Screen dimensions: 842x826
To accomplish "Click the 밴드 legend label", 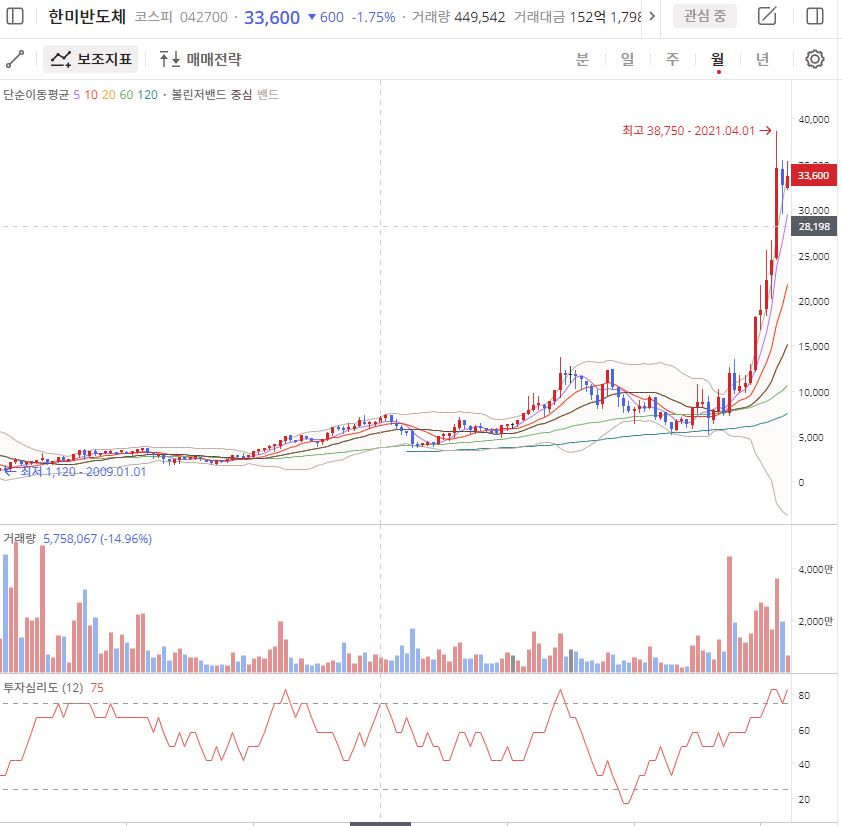I will (267, 95).
